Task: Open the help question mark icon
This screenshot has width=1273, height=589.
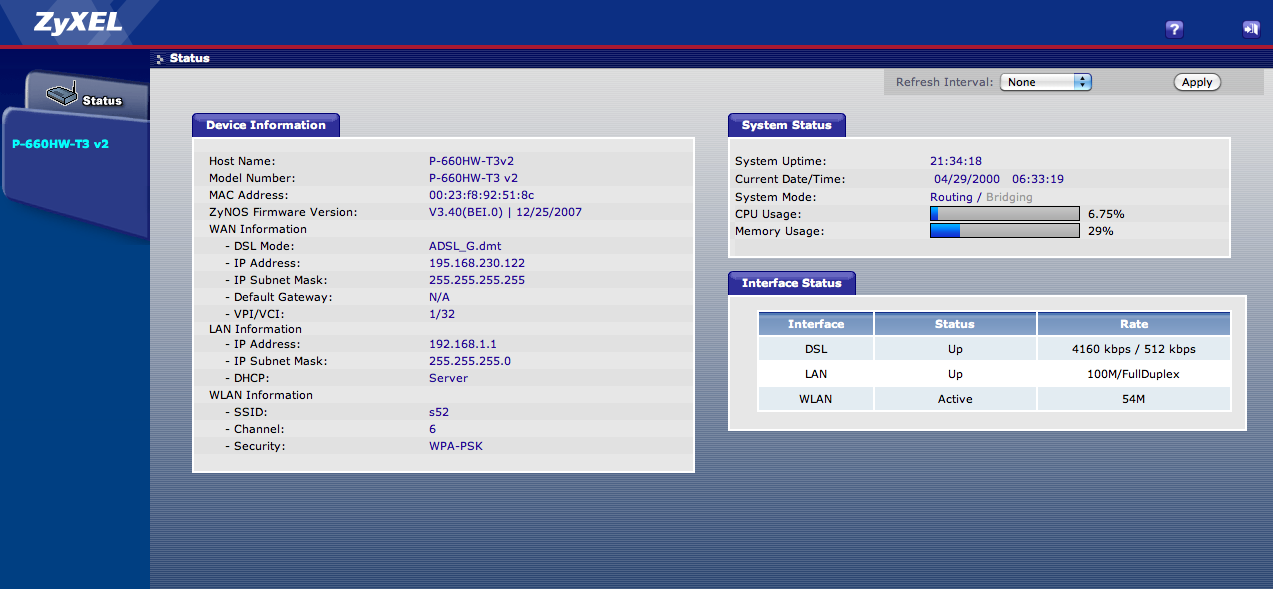Action: (x=1175, y=29)
